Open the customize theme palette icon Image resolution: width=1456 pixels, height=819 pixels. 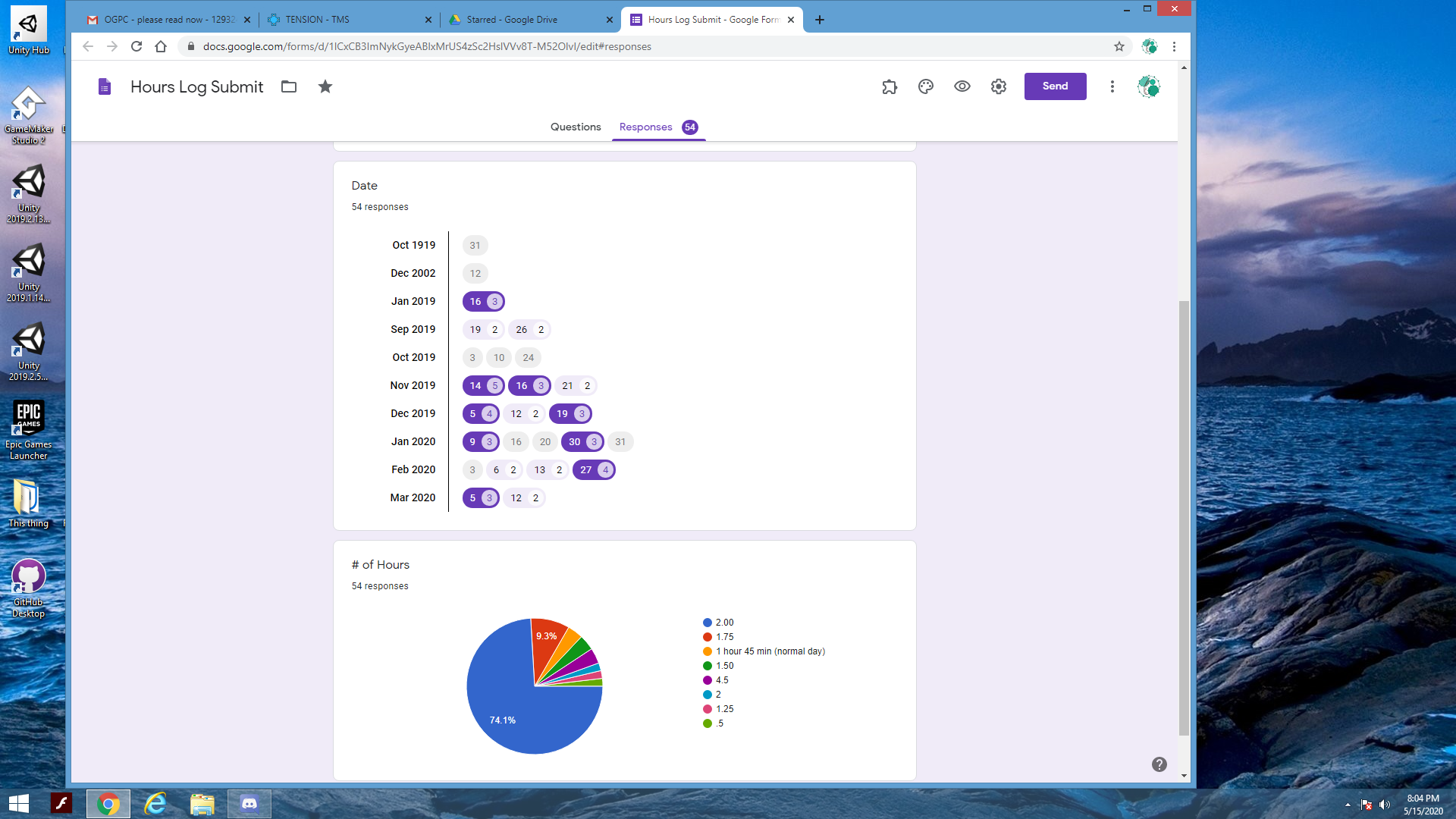coord(925,86)
